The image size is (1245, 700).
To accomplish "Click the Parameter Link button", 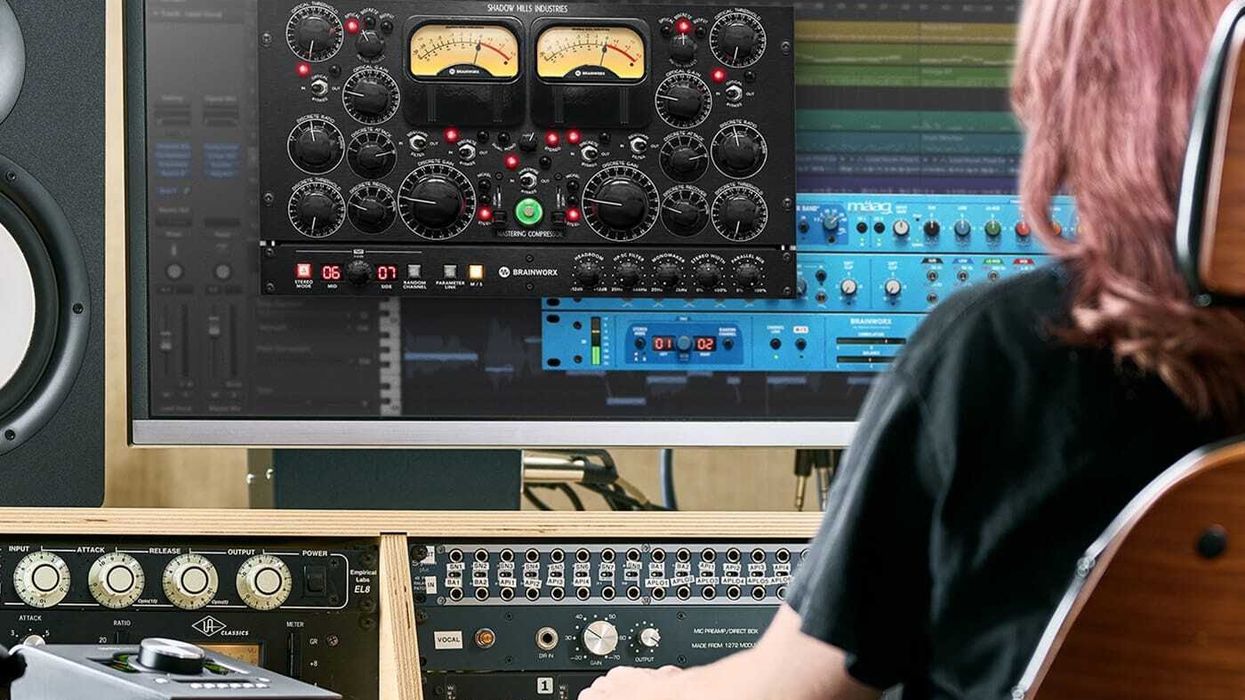I will (449, 272).
